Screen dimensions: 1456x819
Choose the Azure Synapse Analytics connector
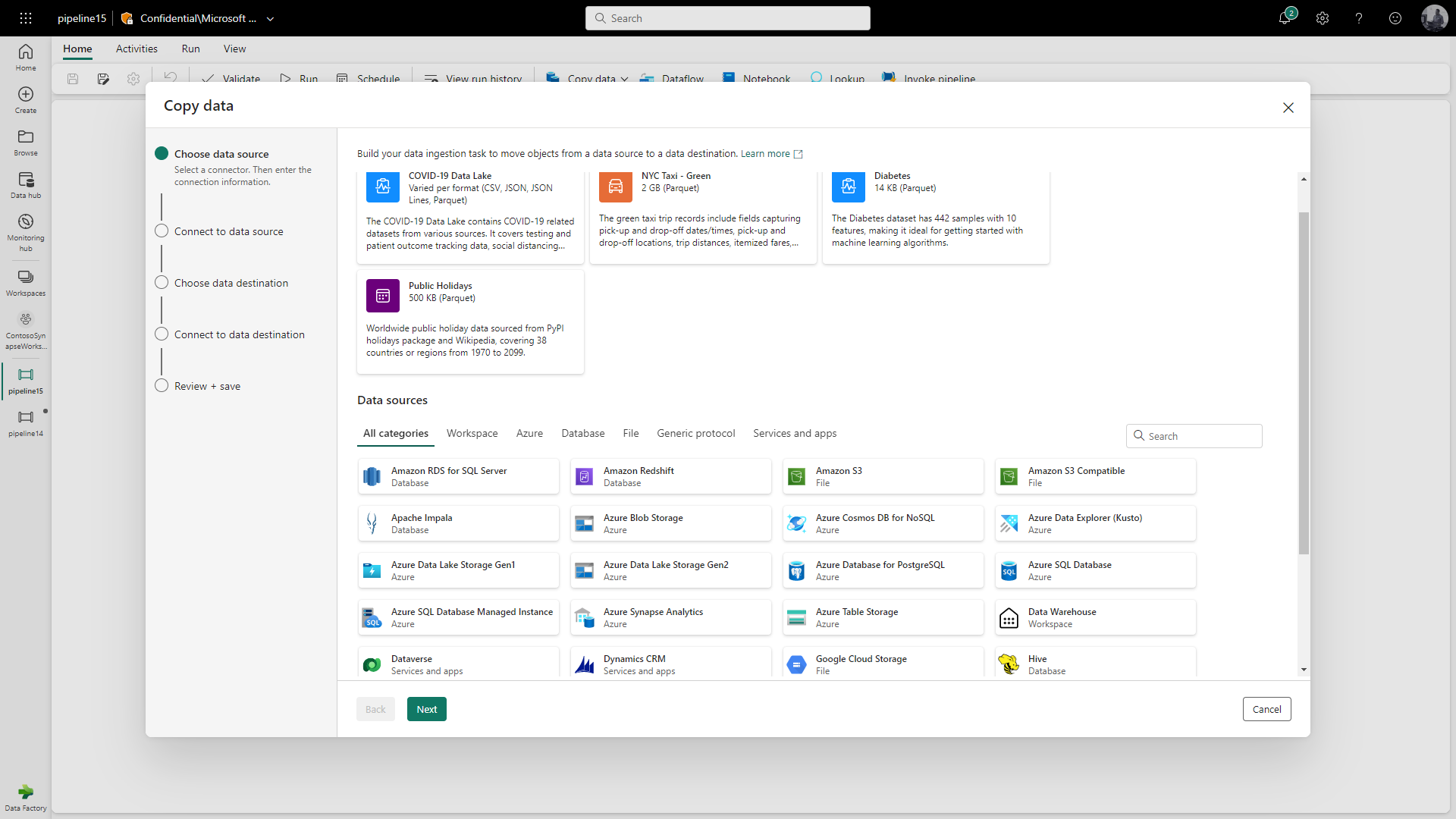[x=670, y=617]
